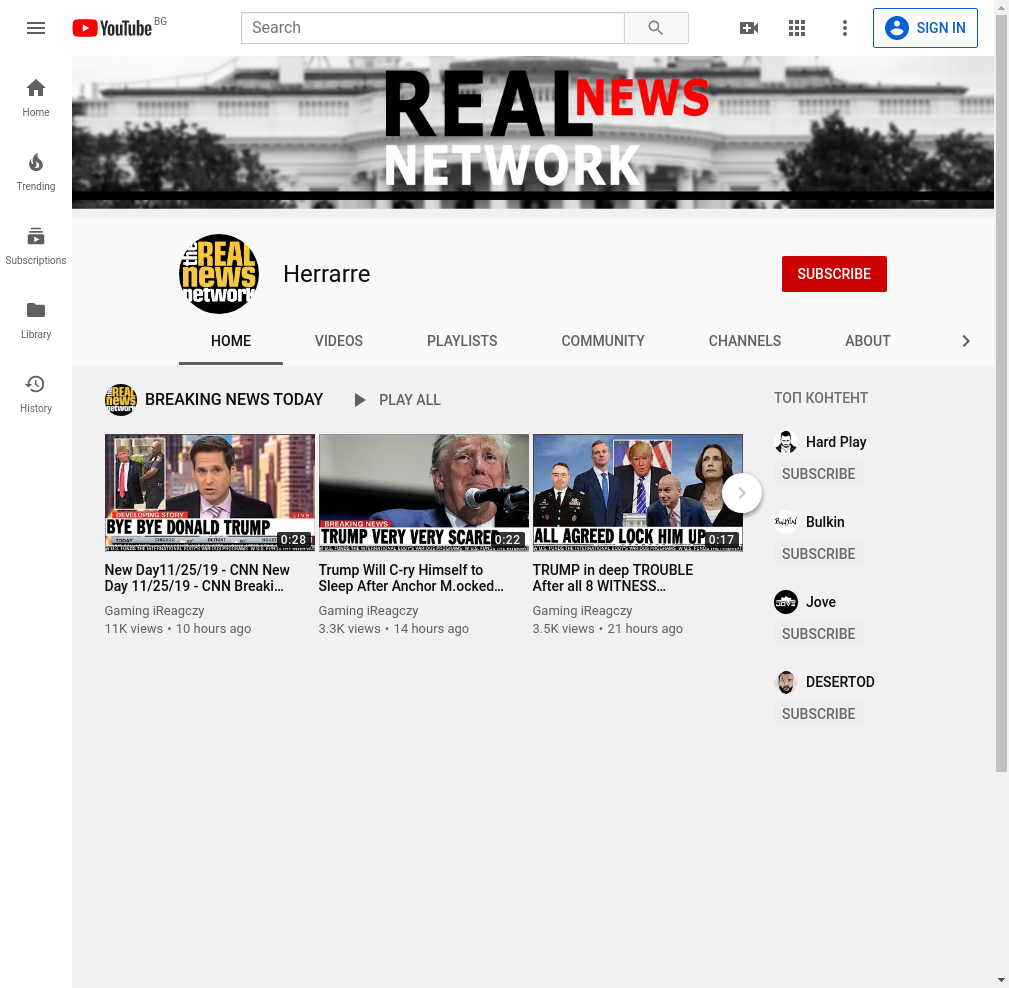1009x988 pixels.
Task: Subscribe to the Herrarre channel
Action: 834,274
